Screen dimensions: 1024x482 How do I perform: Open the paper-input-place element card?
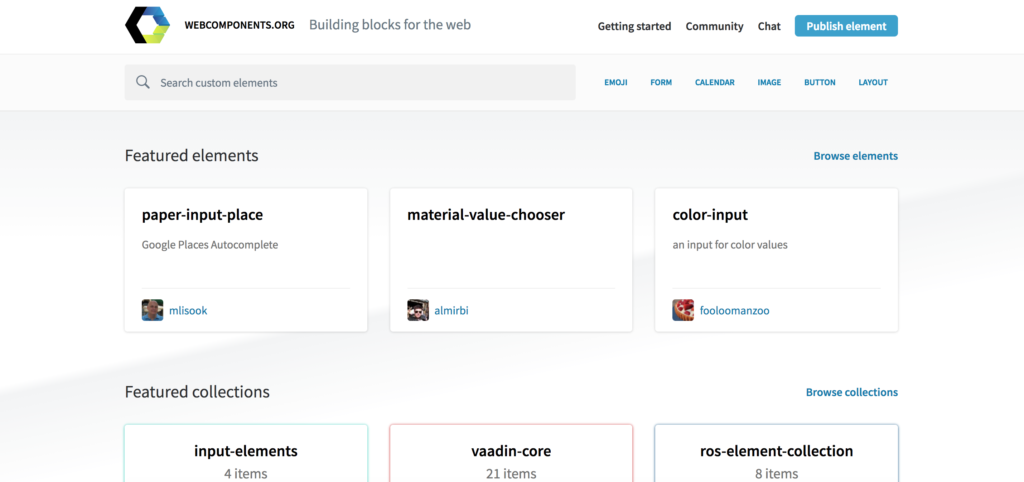pyautogui.click(x=246, y=260)
